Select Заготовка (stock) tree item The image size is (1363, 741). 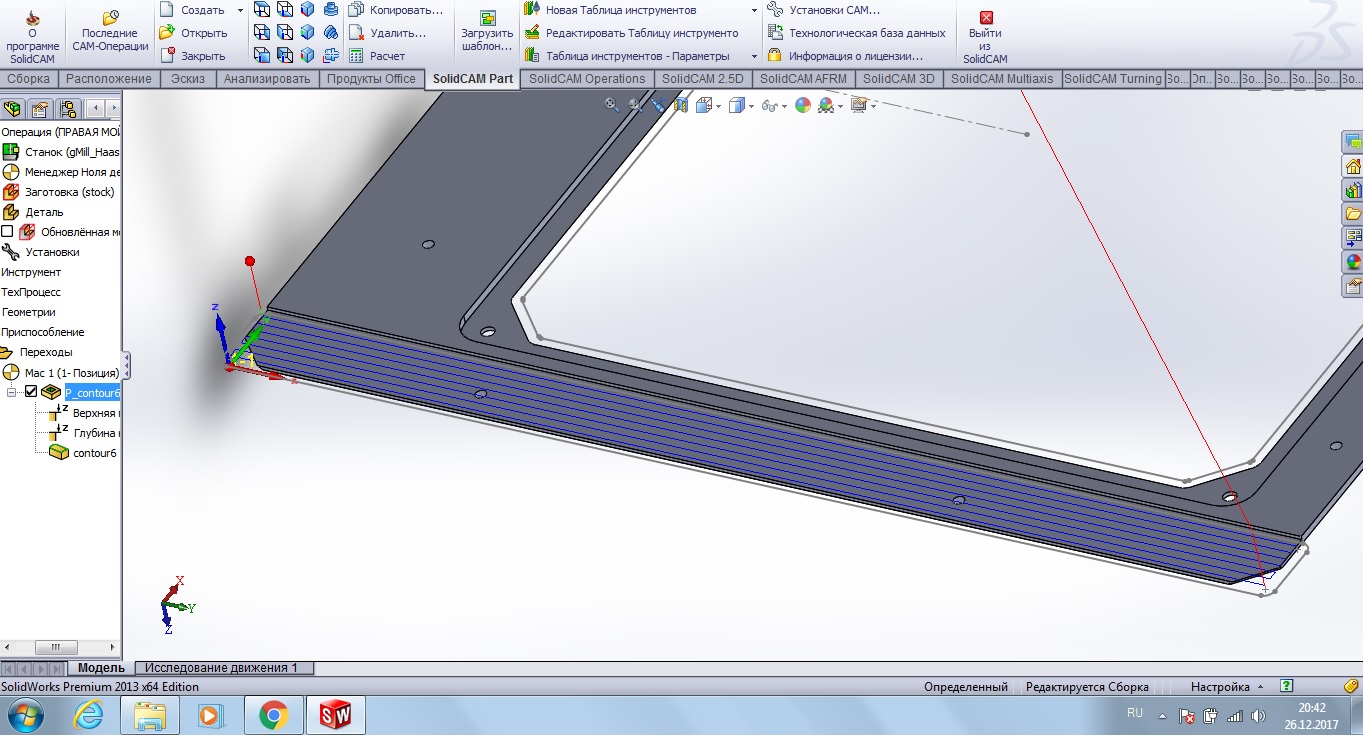coord(59,192)
